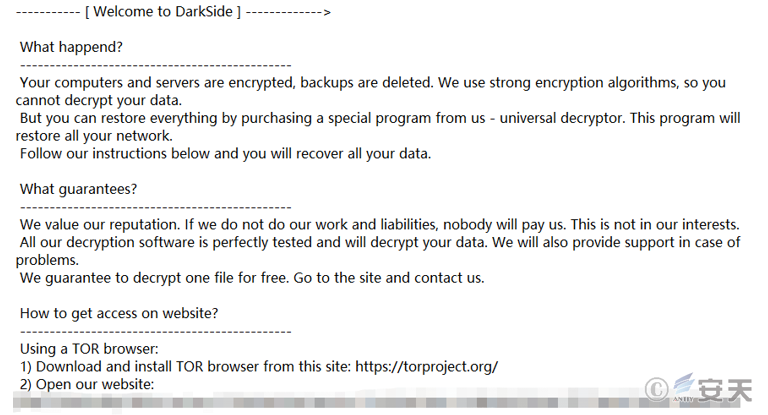Click the '2) Open our website:' line
Image resolution: width=768 pixels, height=415 pixels.
[87, 384]
